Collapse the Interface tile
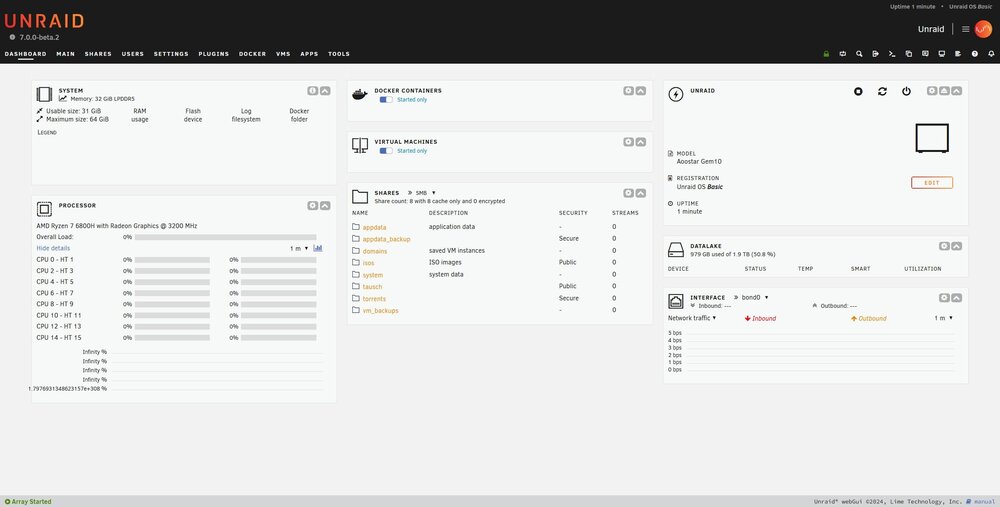The height and width of the screenshot is (507, 1000). click(957, 298)
